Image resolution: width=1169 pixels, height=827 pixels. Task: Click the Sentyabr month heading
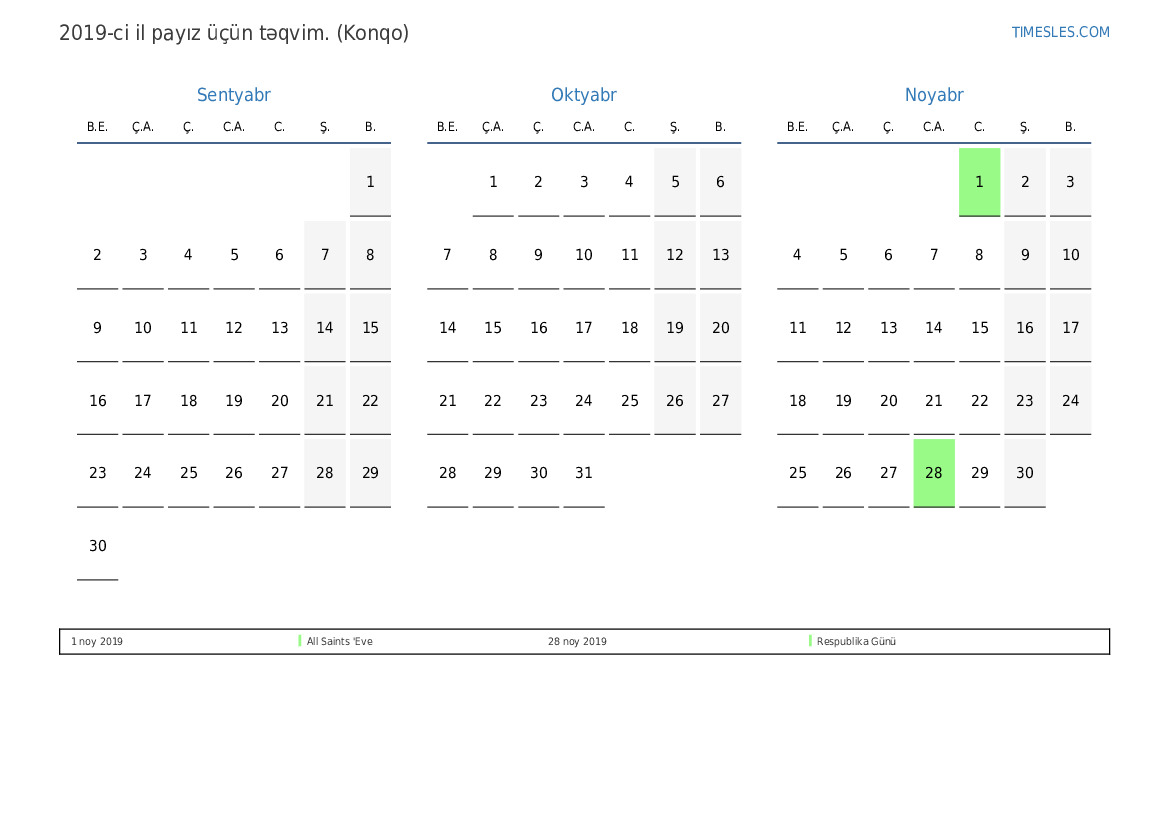(233, 95)
